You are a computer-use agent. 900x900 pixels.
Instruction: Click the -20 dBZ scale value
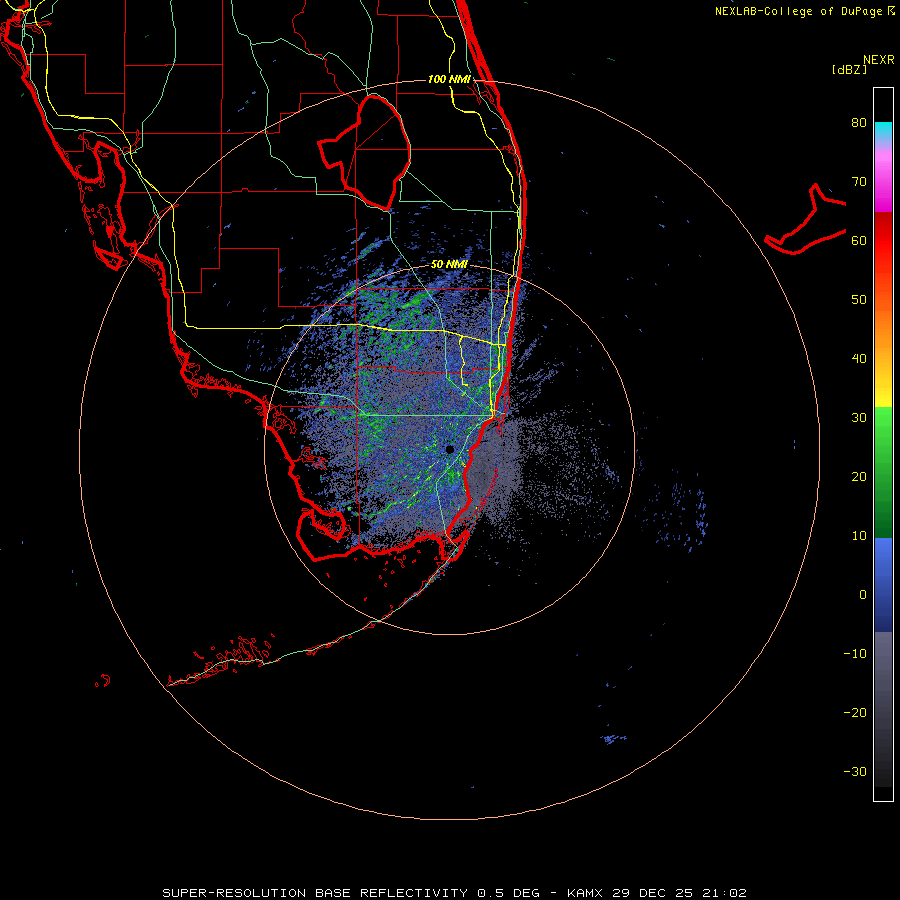(x=855, y=712)
